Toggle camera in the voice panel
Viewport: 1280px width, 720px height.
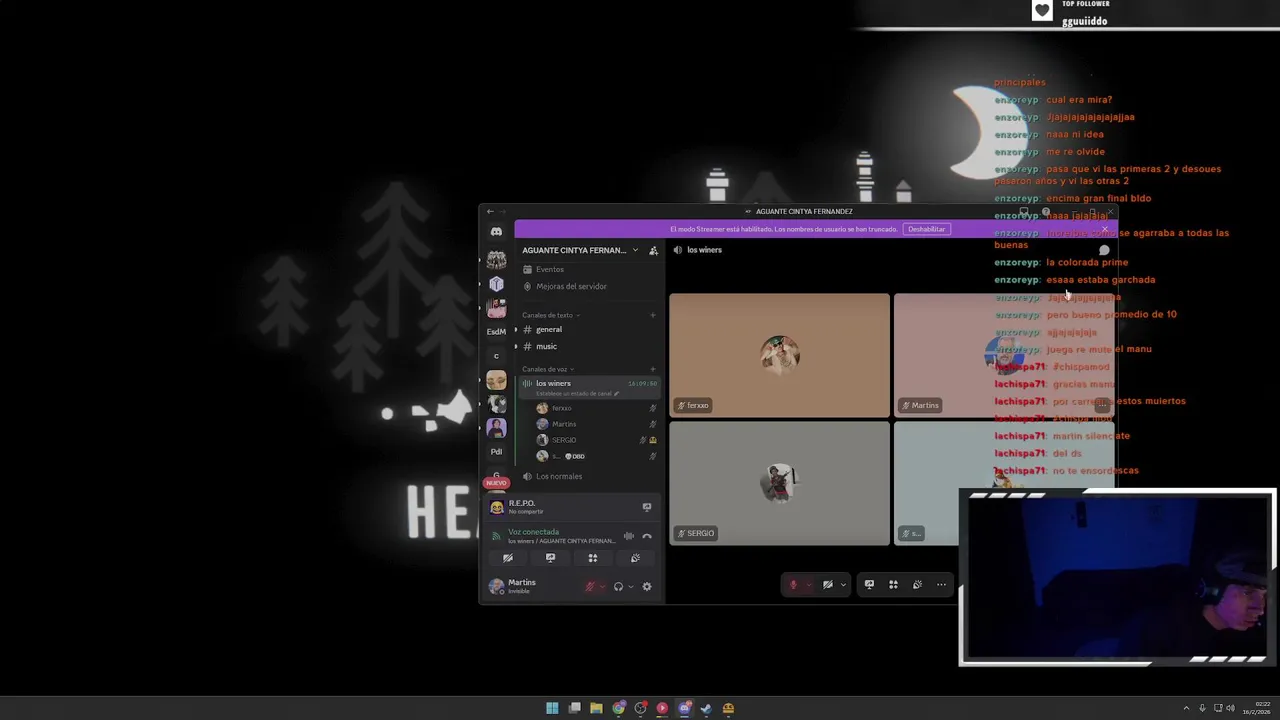[508, 558]
